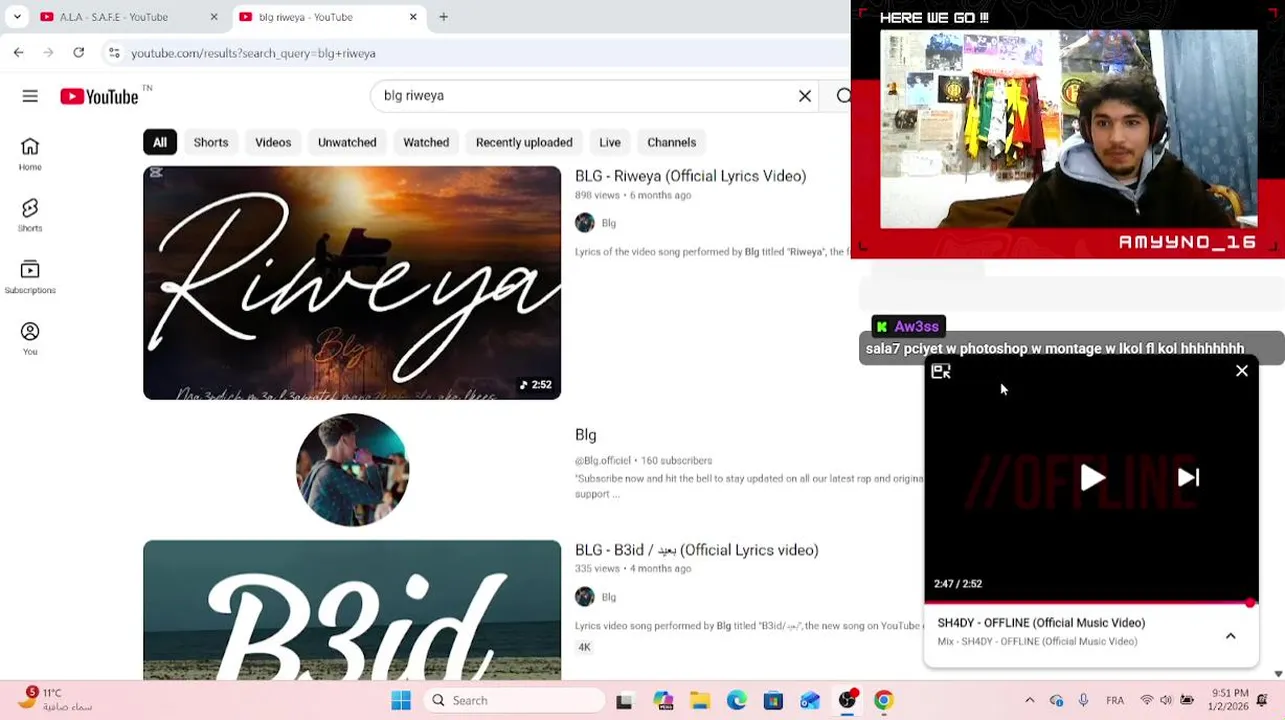Click Blg channel avatar under Riweya result

click(x=585, y=223)
